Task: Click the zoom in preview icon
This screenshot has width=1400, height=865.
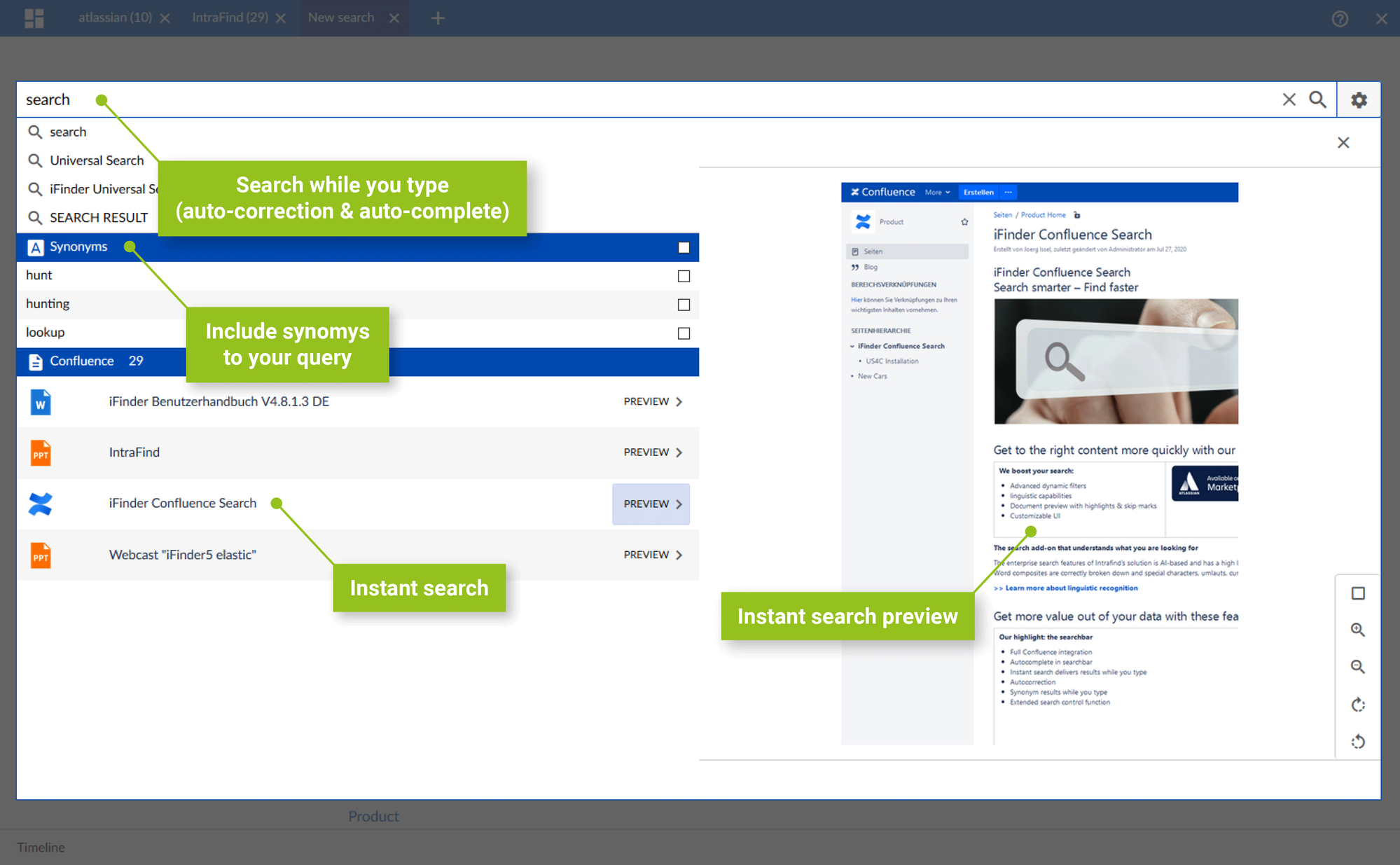Action: [1357, 630]
